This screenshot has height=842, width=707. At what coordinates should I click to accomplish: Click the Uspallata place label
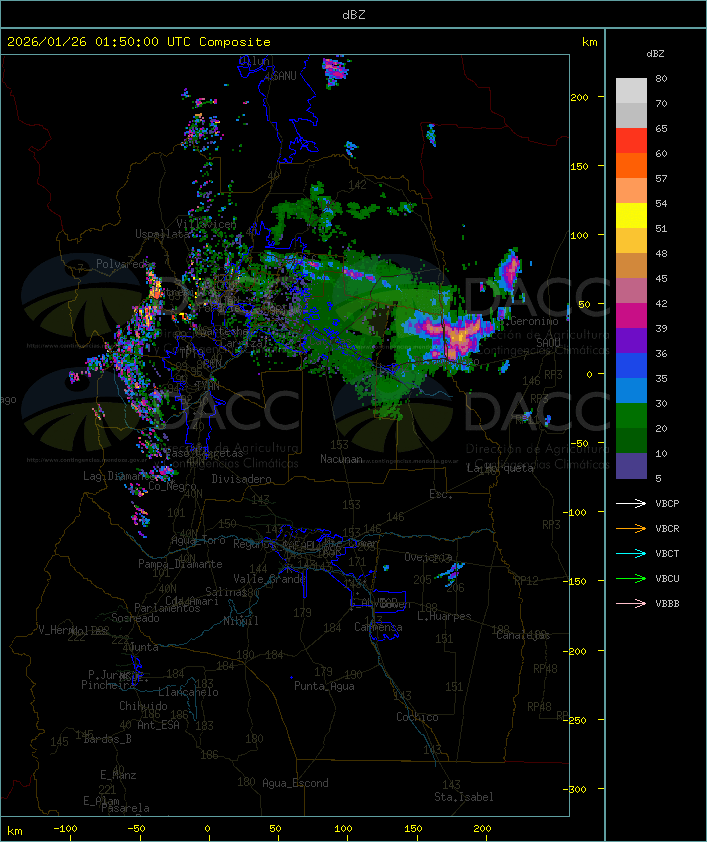(162, 234)
